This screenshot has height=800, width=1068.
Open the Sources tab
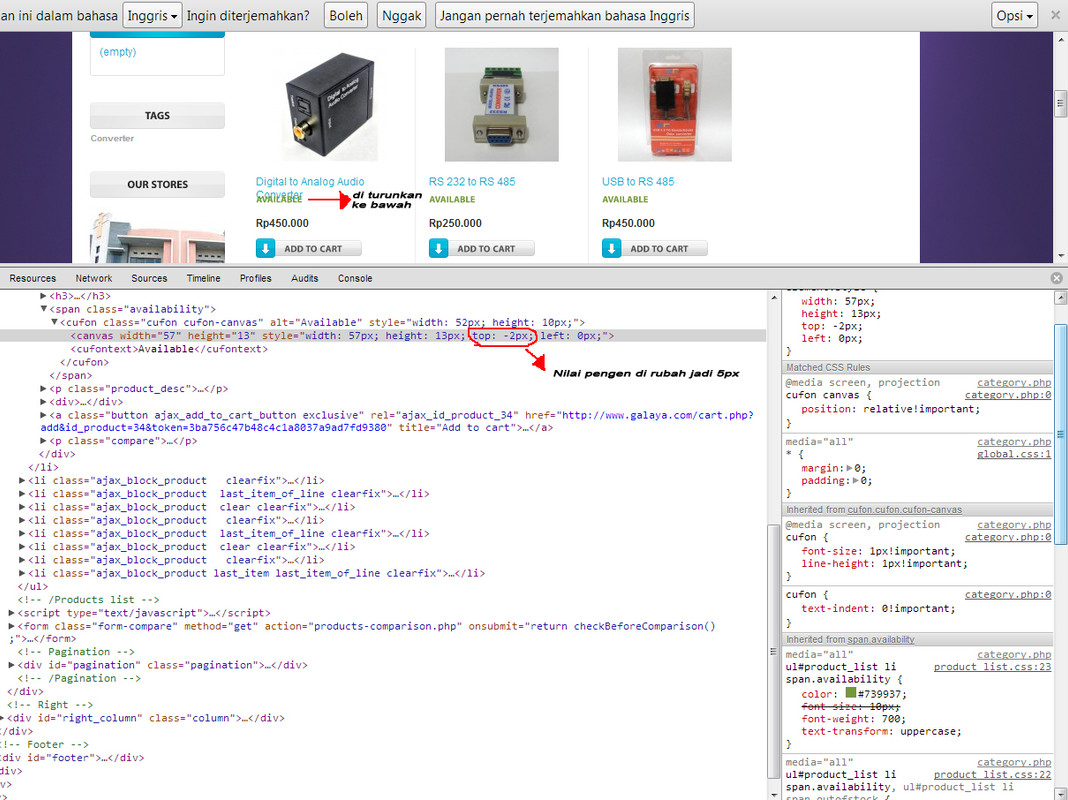point(149,278)
